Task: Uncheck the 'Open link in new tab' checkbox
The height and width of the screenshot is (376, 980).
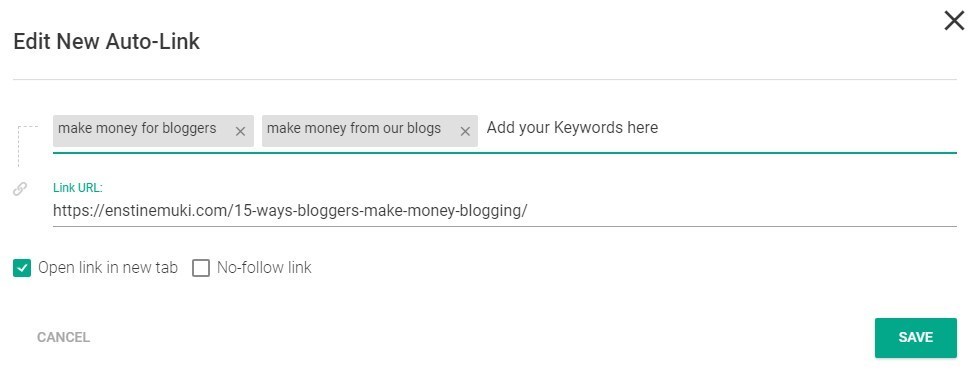Action: coord(22,269)
